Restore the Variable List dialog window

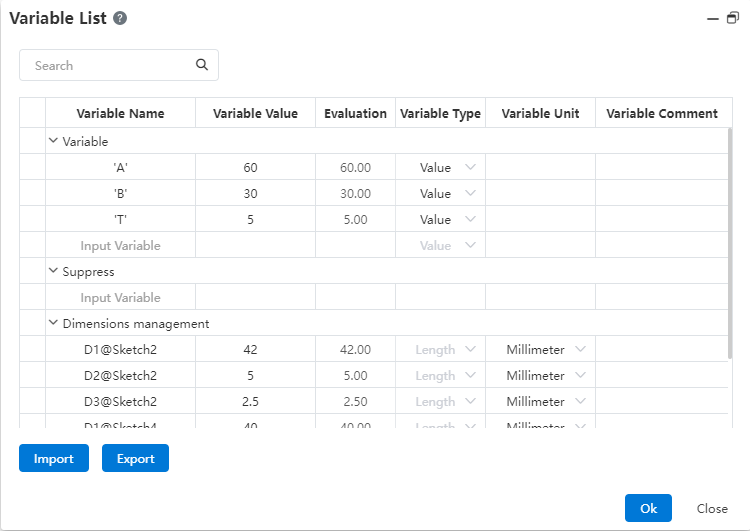click(x=733, y=18)
